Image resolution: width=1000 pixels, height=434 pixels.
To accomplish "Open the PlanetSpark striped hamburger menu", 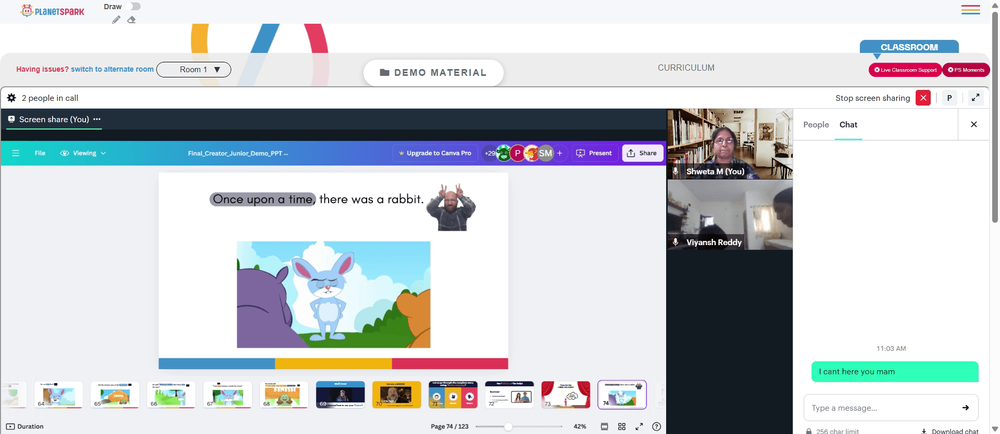I will pyautogui.click(x=971, y=10).
